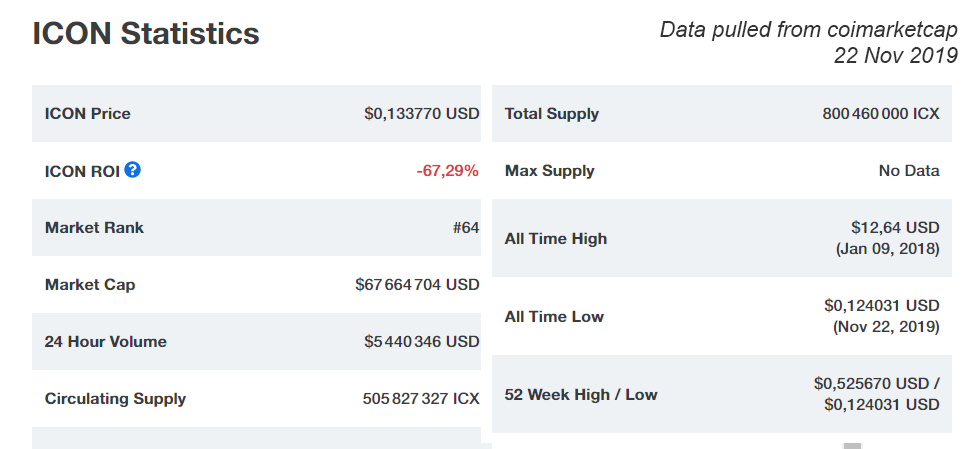The image size is (980, 449).
Task: Click the ICON Statistics heading
Action: [146, 33]
